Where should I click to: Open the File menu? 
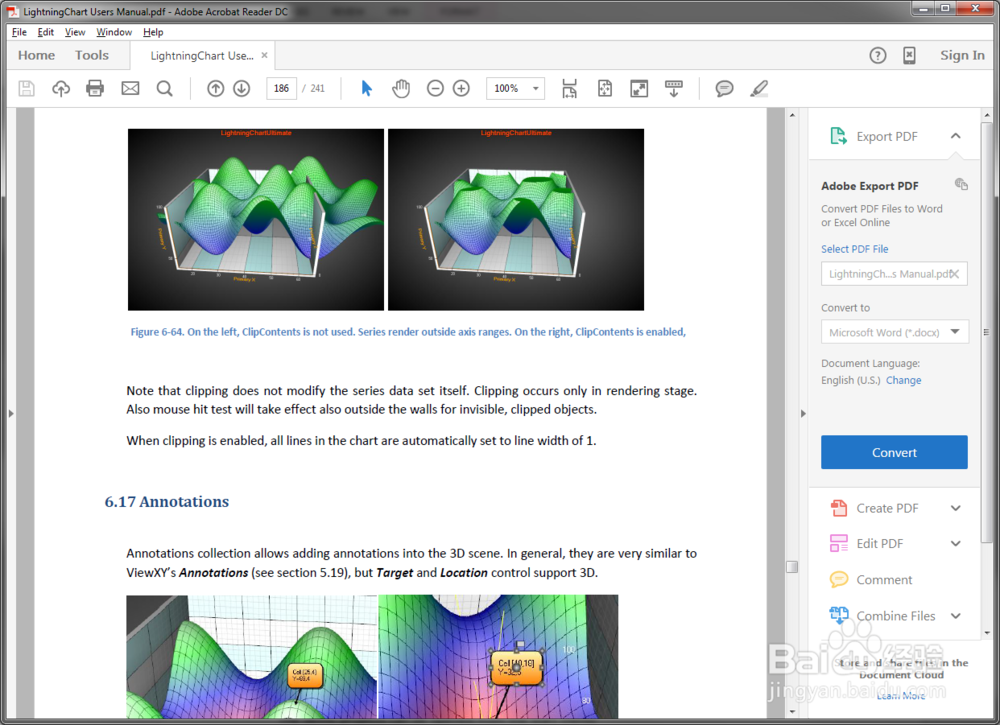[x=19, y=32]
